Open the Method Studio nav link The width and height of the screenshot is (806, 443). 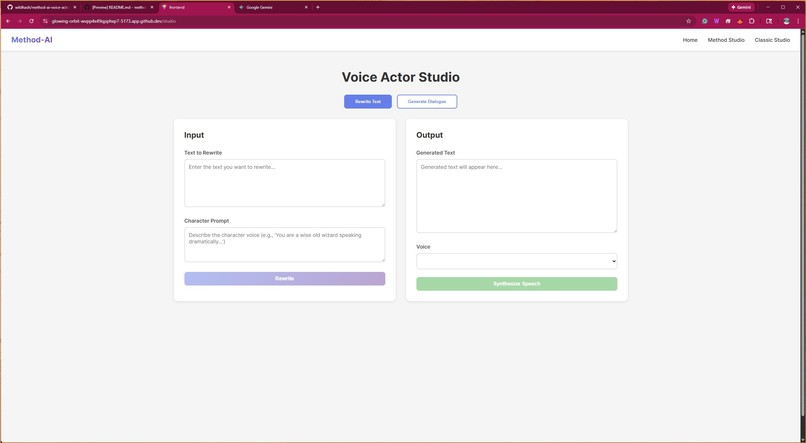[x=726, y=40]
